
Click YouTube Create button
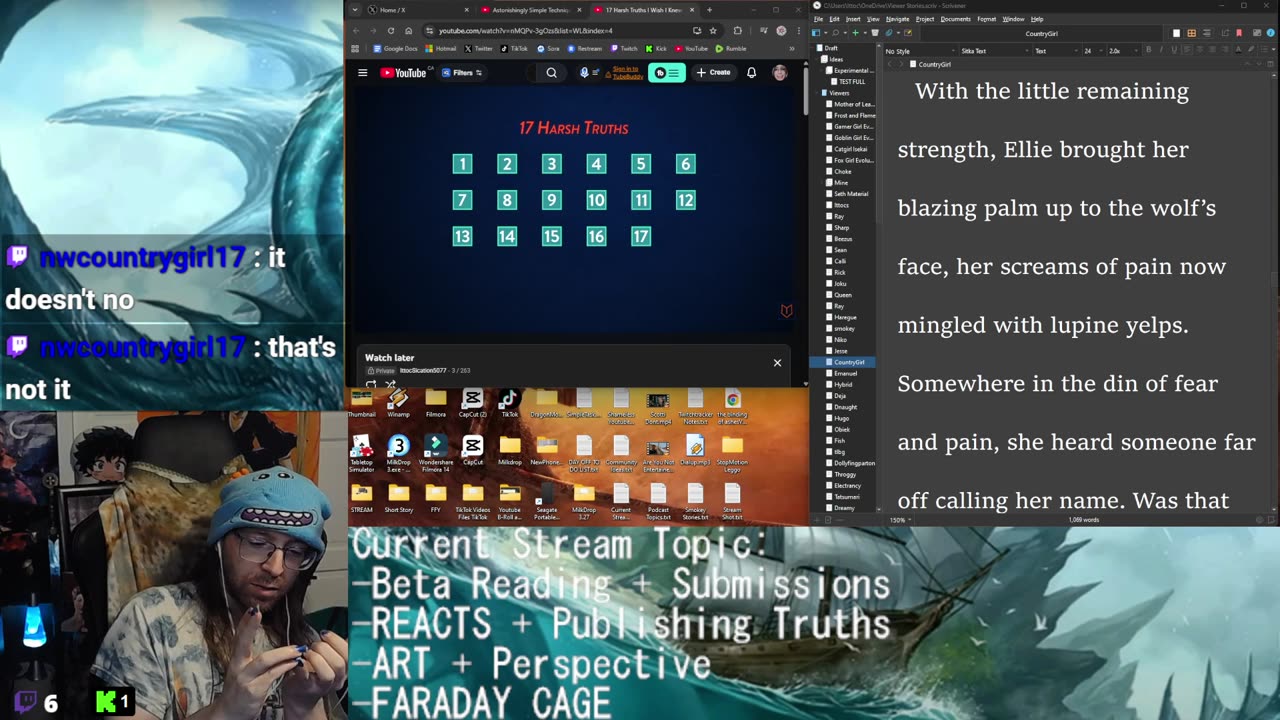[714, 72]
